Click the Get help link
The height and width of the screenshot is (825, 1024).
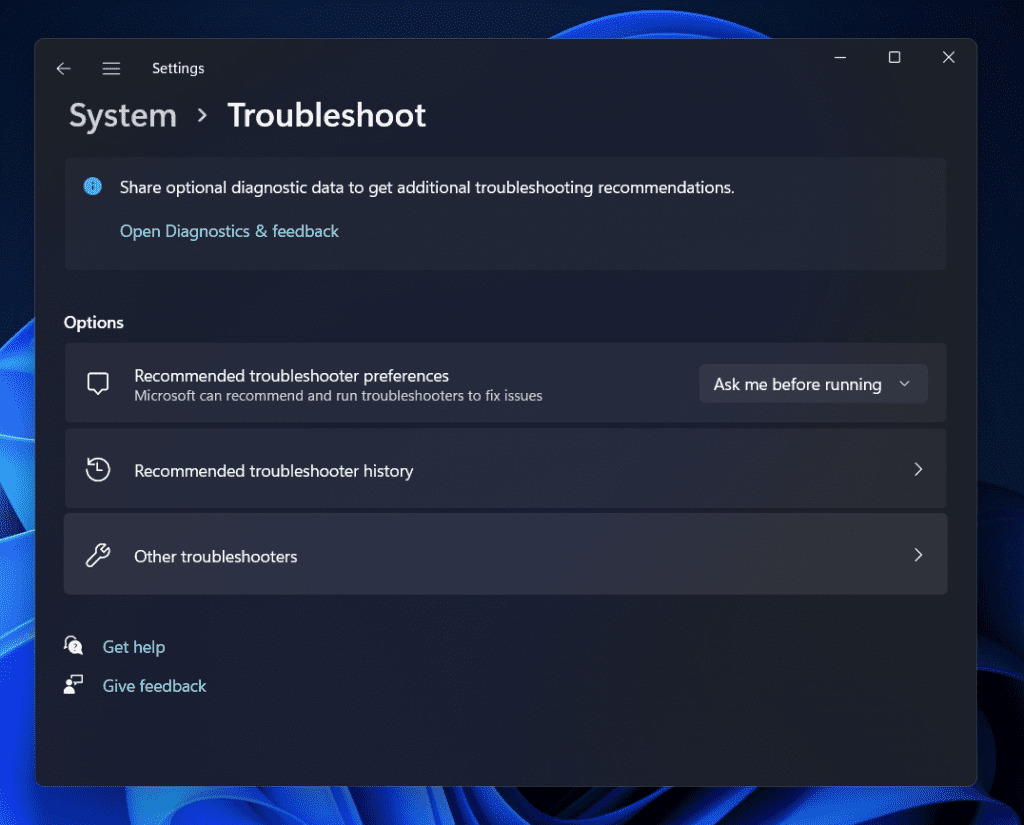click(x=134, y=647)
